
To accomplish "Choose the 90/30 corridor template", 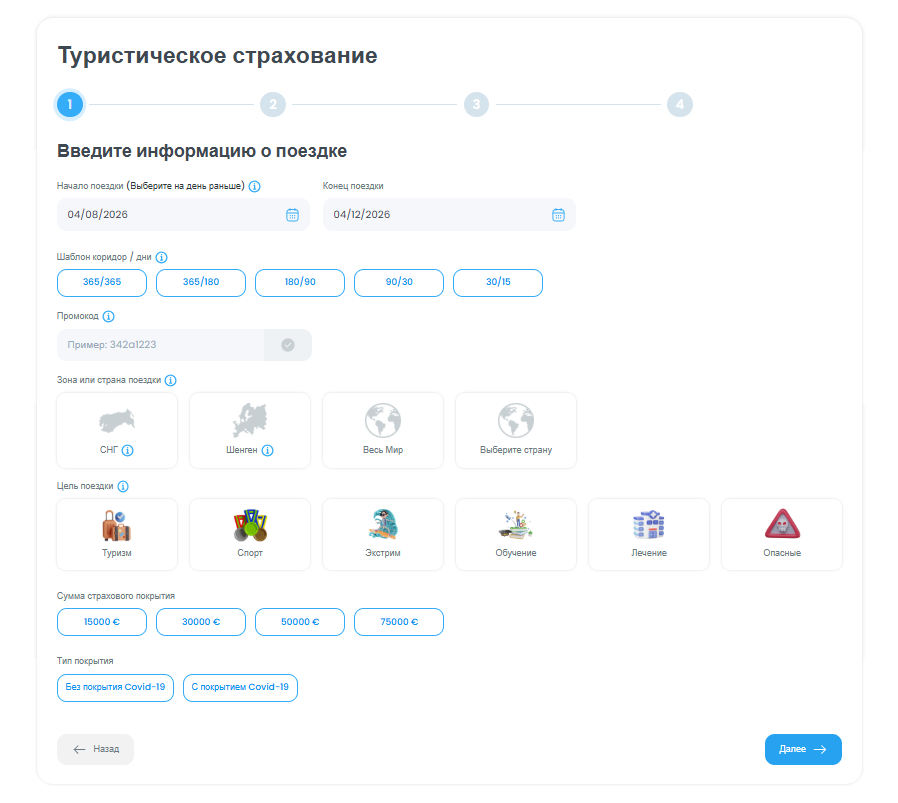I will coord(398,283).
